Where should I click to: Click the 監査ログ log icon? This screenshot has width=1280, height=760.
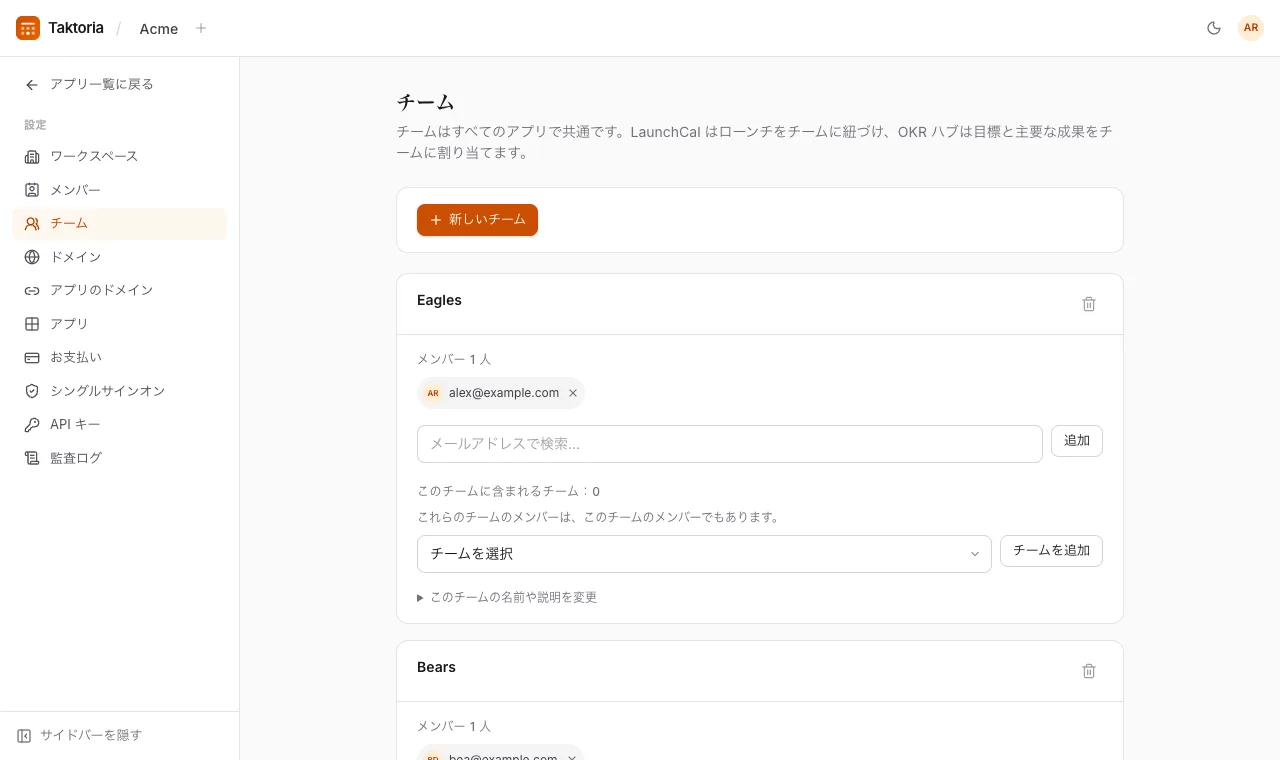click(32, 458)
